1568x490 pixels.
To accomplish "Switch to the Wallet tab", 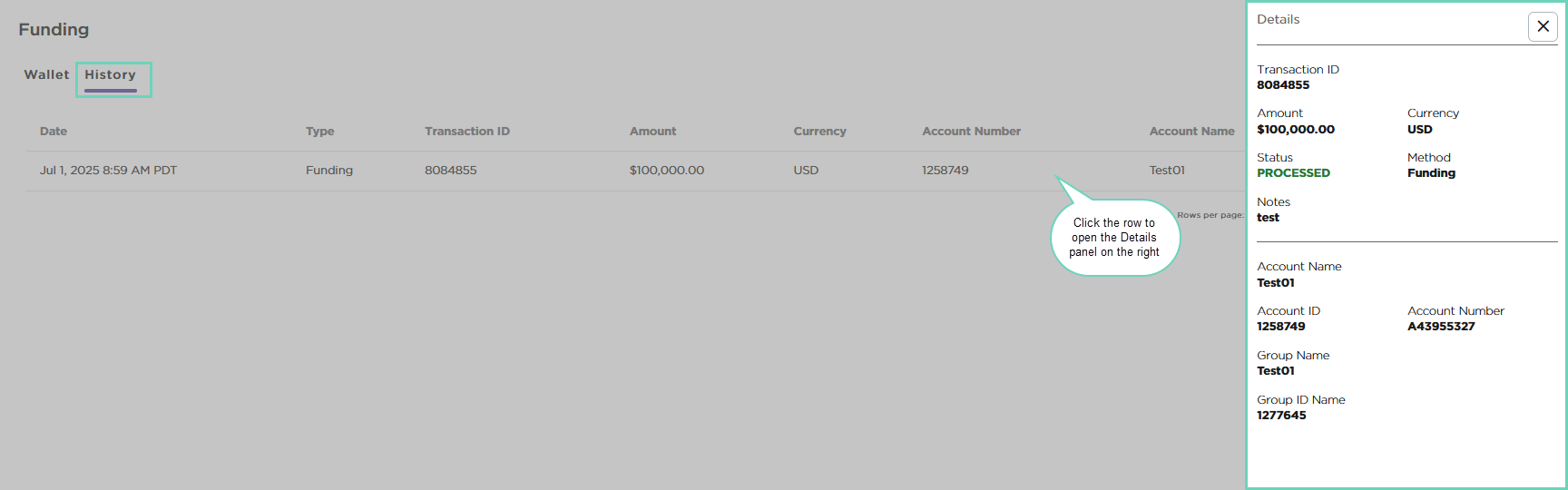I will click(x=46, y=74).
